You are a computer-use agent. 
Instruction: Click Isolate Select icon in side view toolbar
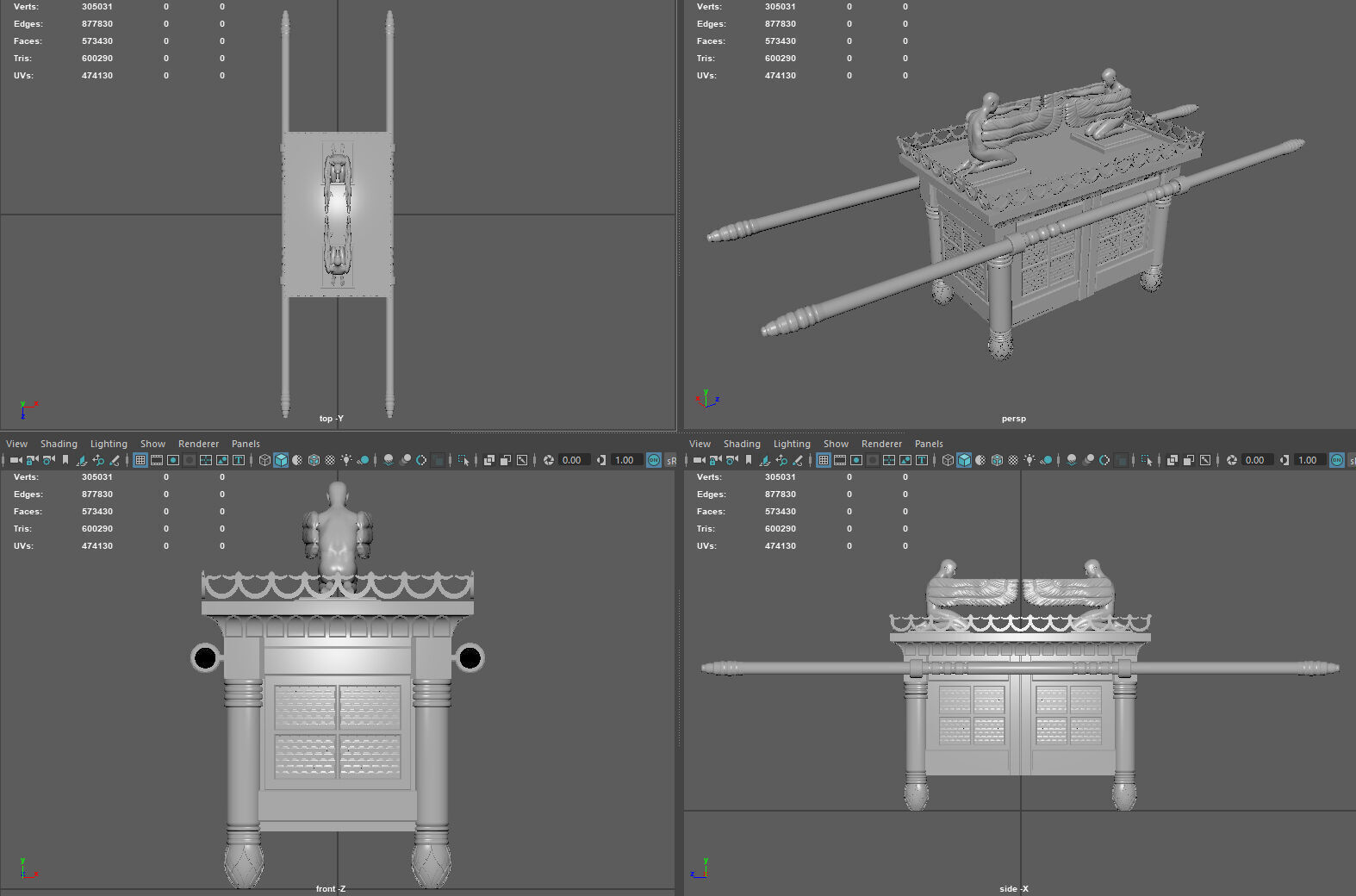(x=1147, y=460)
